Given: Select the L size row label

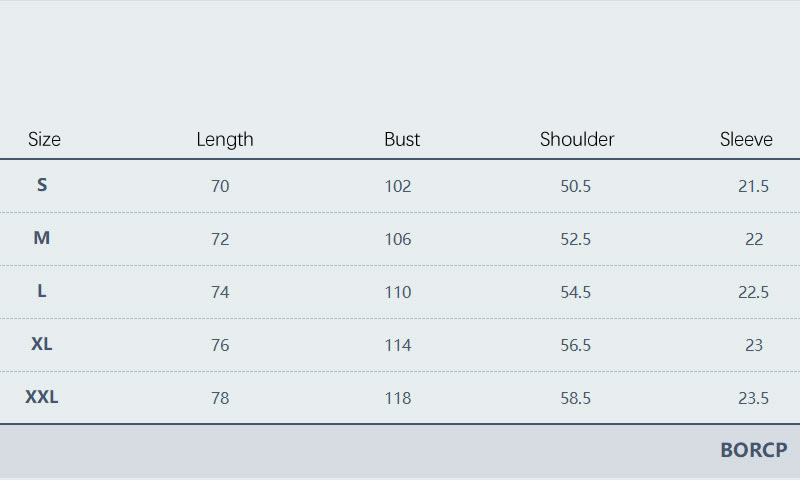Looking at the screenshot, I should [x=42, y=291].
